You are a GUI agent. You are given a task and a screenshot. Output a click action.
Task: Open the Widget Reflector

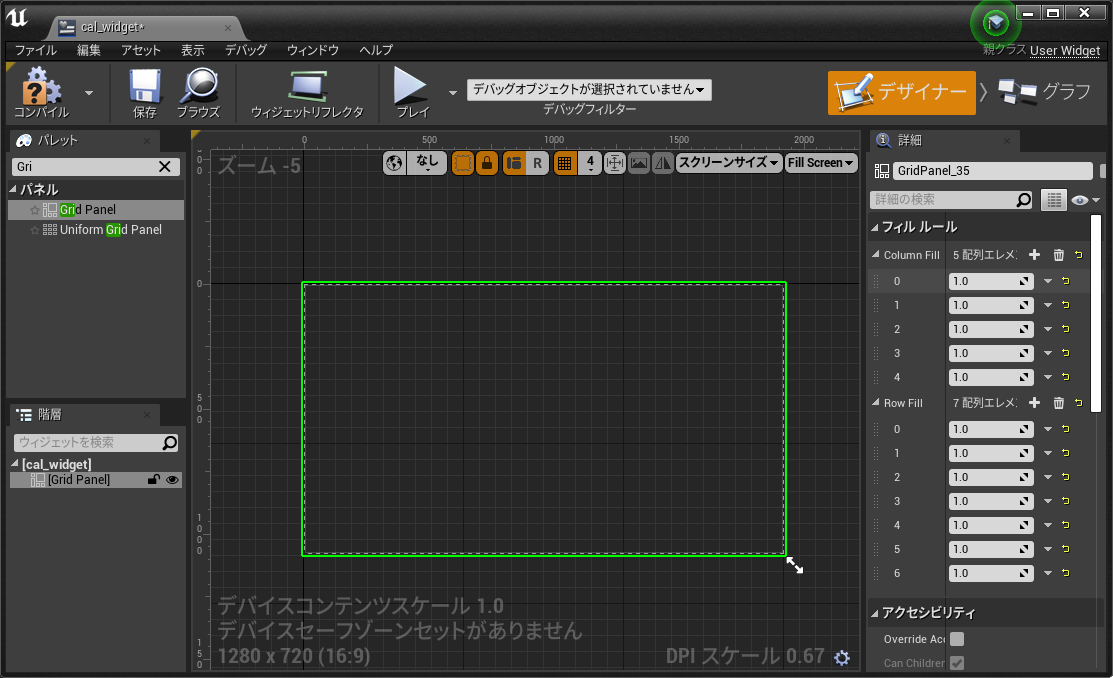coord(307,93)
